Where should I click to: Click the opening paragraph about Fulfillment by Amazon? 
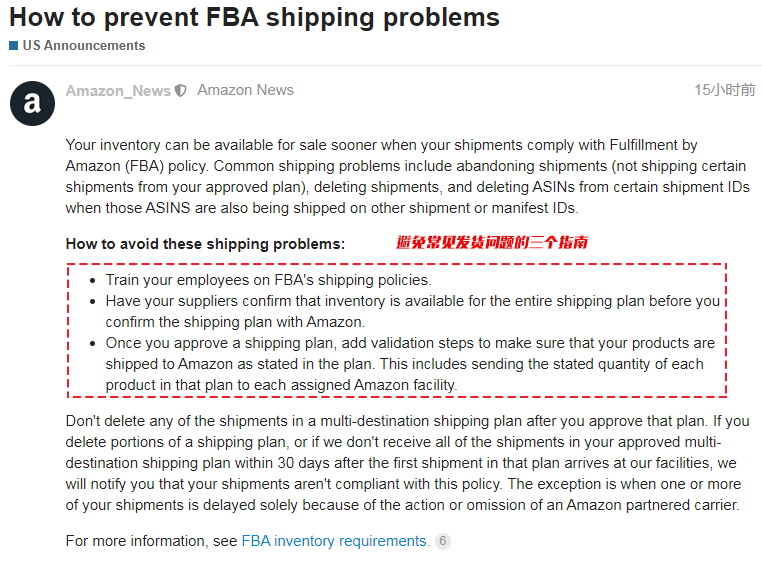(x=408, y=176)
